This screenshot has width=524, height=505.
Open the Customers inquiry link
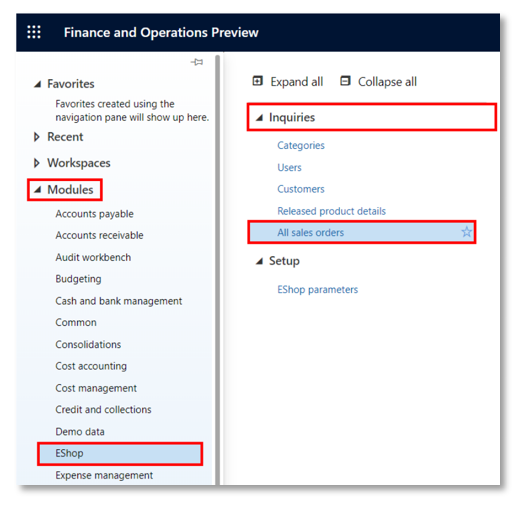pyautogui.click(x=301, y=189)
